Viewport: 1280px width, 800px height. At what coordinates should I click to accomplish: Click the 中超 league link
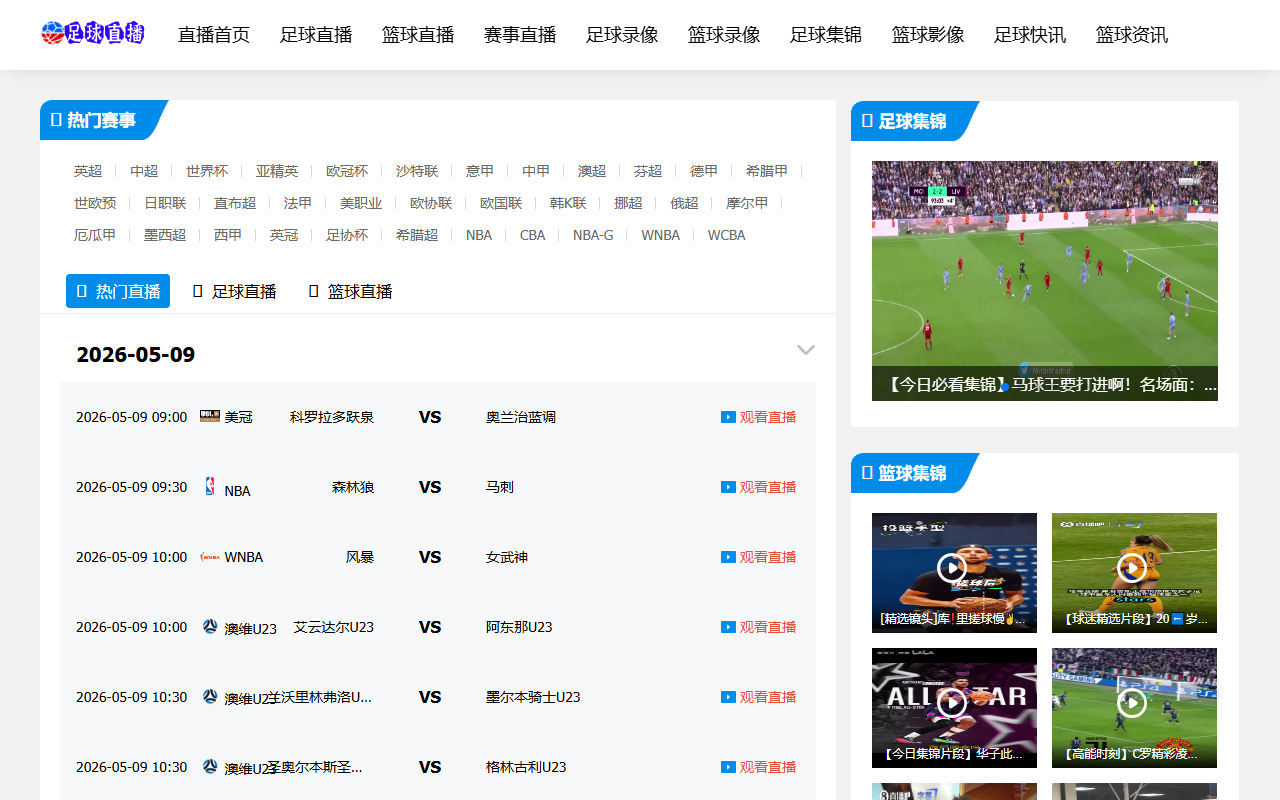tap(144, 171)
